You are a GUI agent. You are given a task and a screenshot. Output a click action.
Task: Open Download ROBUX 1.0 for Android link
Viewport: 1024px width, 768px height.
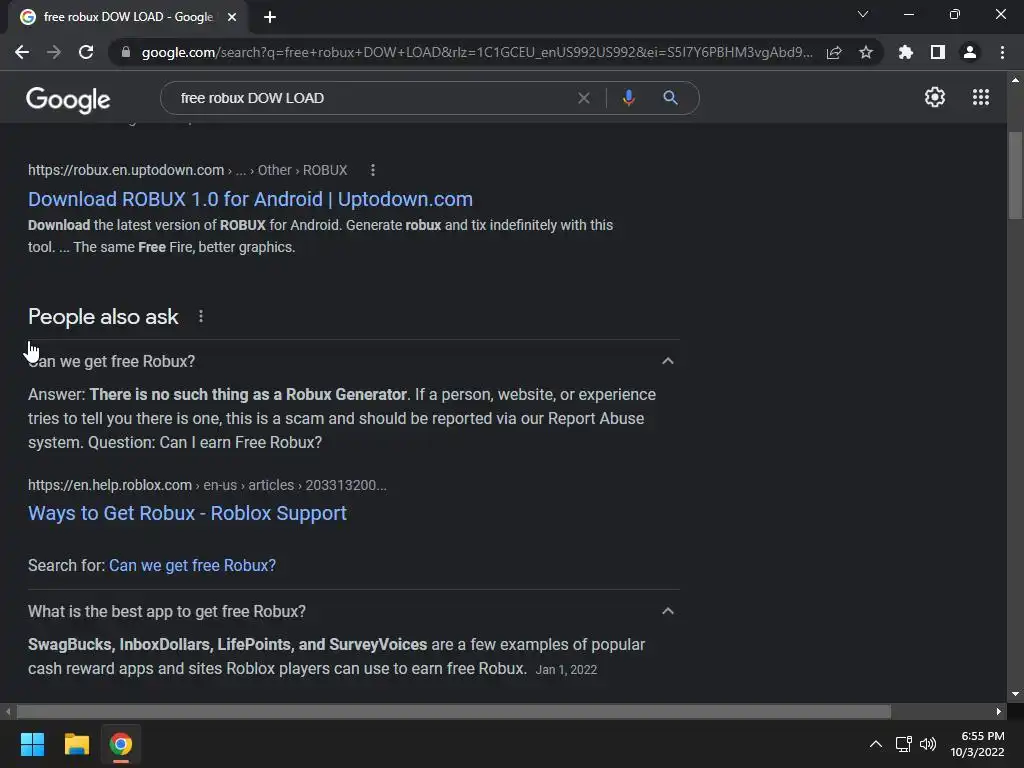click(x=250, y=199)
